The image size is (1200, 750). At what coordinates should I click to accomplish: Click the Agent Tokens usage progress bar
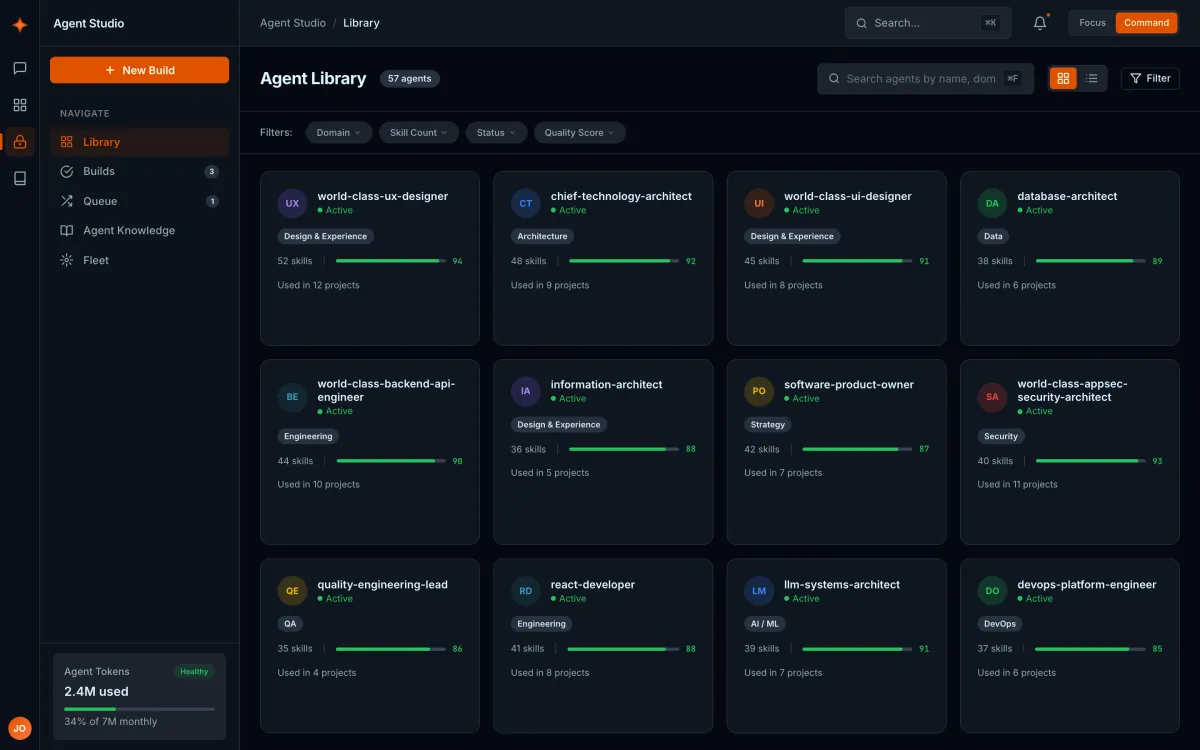tap(139, 709)
